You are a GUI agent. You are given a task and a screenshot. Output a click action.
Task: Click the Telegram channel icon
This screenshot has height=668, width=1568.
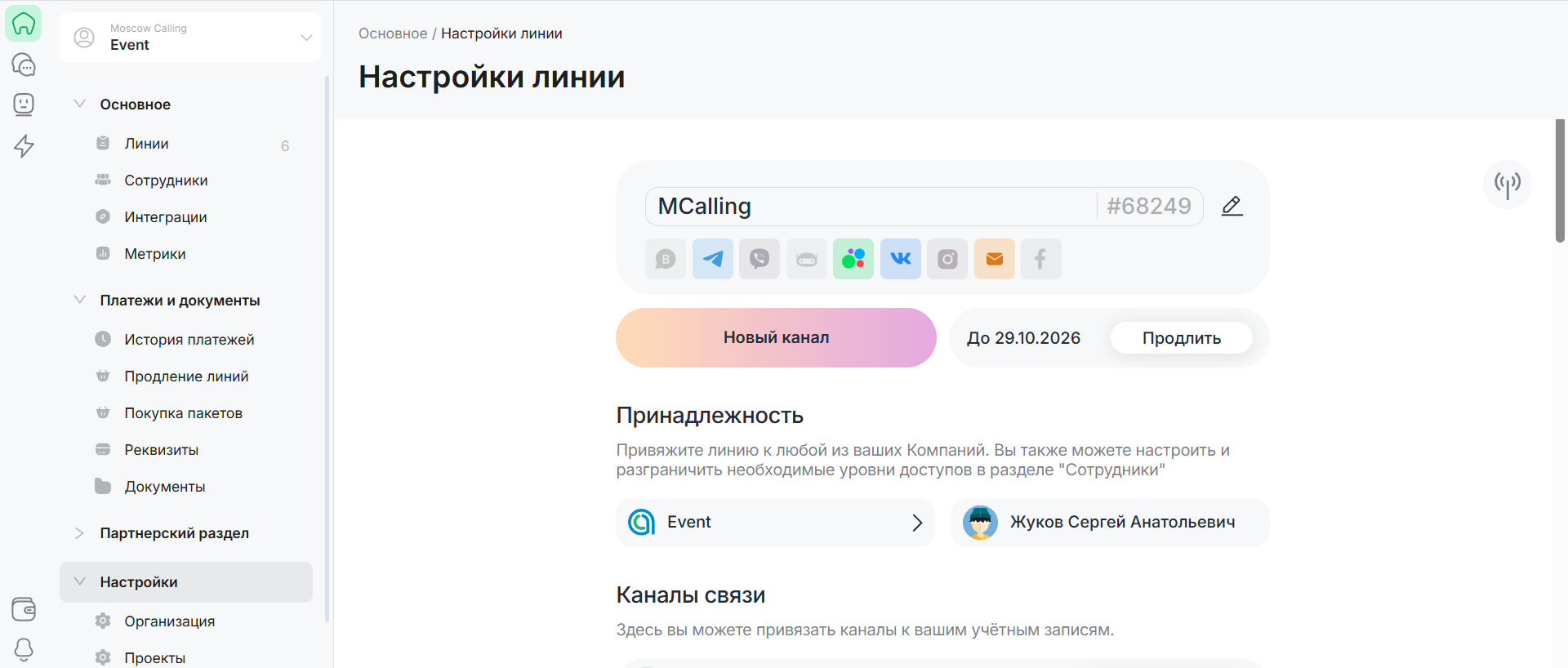(712, 259)
